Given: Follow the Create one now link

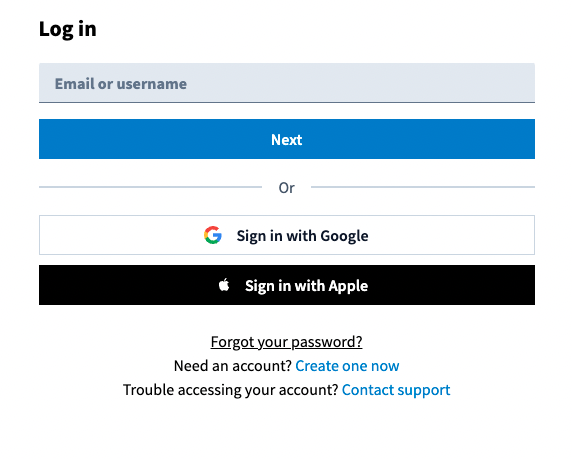Looking at the screenshot, I should point(347,366).
